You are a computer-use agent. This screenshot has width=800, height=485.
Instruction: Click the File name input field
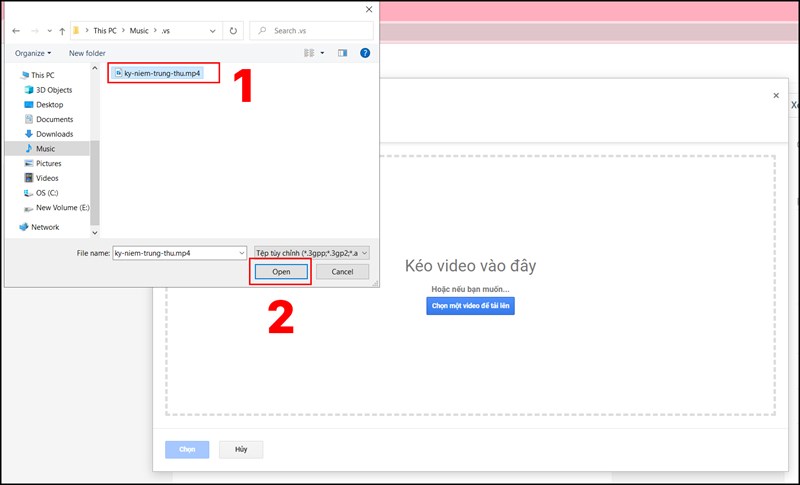click(x=176, y=253)
